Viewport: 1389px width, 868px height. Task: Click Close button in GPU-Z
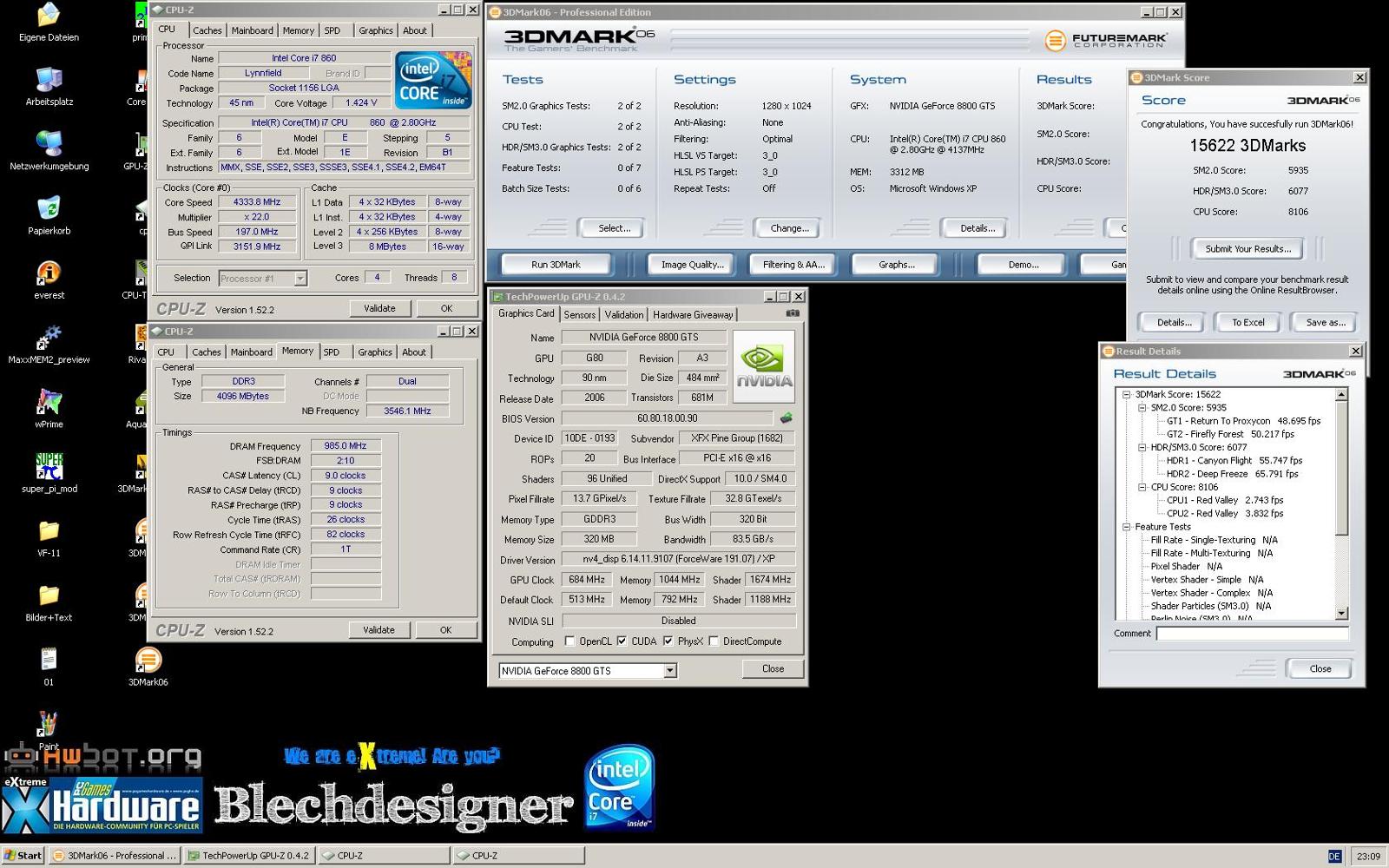pyautogui.click(x=773, y=668)
